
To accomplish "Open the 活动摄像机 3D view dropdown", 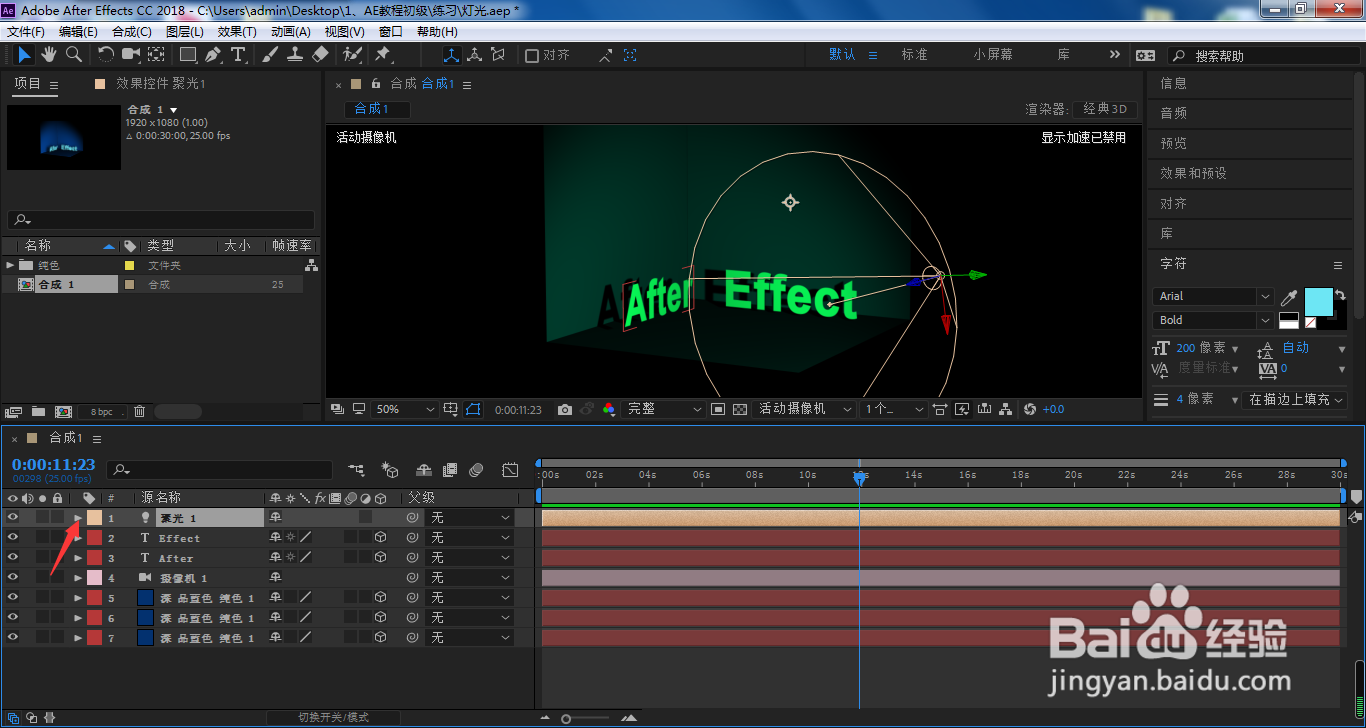I will click(x=805, y=409).
